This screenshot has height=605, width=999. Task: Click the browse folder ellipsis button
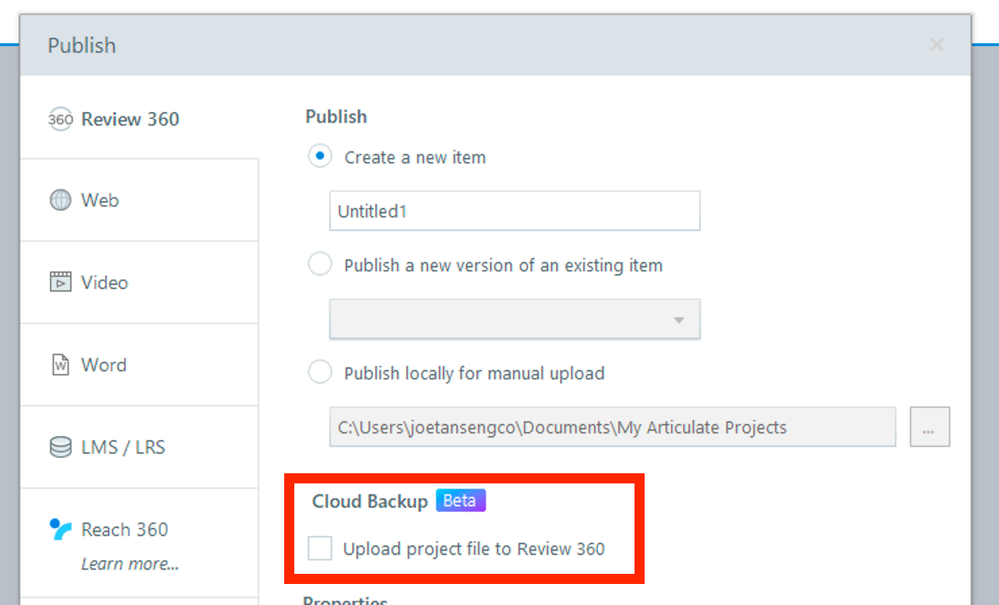coord(929,427)
